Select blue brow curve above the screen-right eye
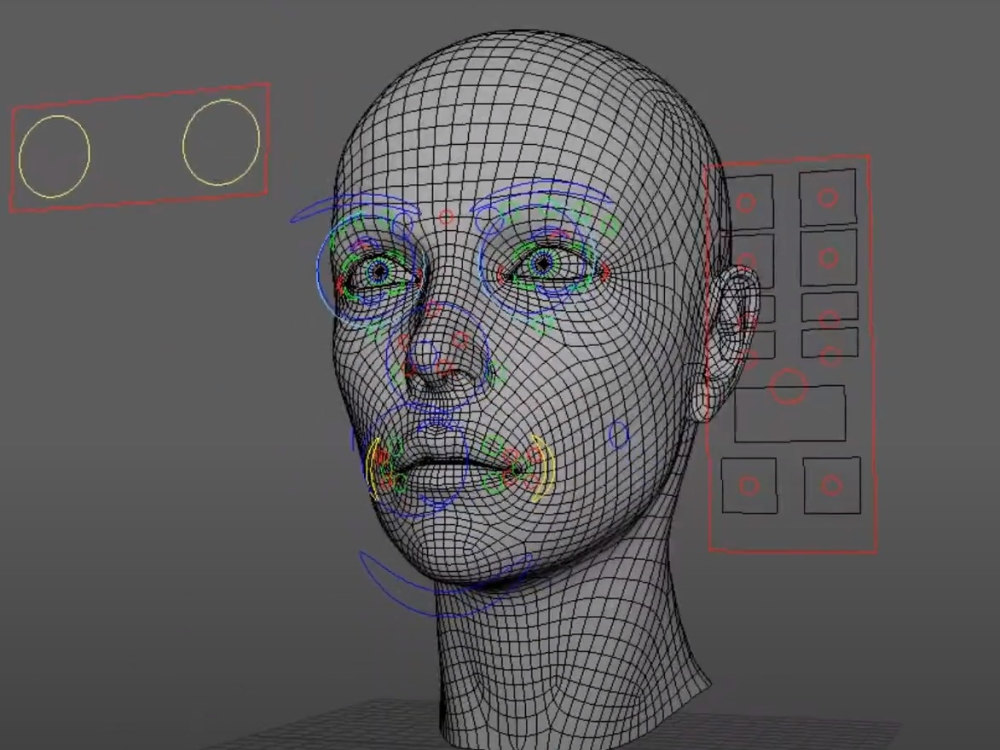This screenshot has width=1000, height=750. [x=542, y=195]
